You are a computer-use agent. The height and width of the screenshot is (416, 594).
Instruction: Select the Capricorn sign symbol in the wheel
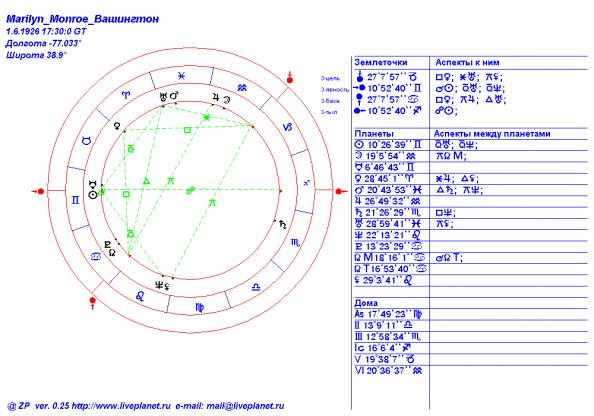point(288,127)
